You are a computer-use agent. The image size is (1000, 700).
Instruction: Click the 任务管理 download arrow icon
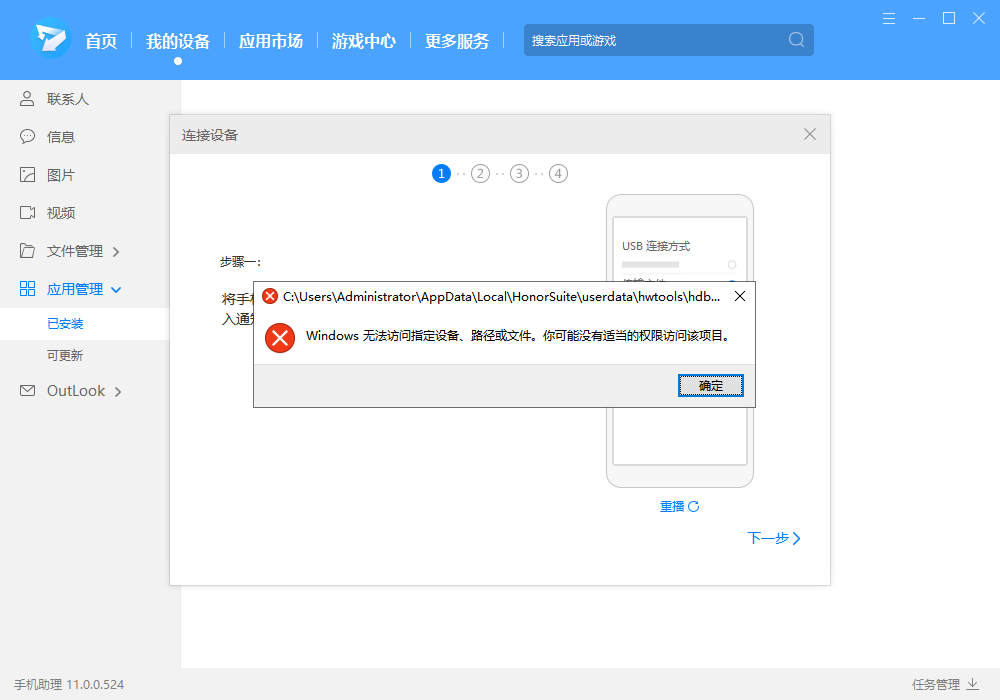click(972, 684)
